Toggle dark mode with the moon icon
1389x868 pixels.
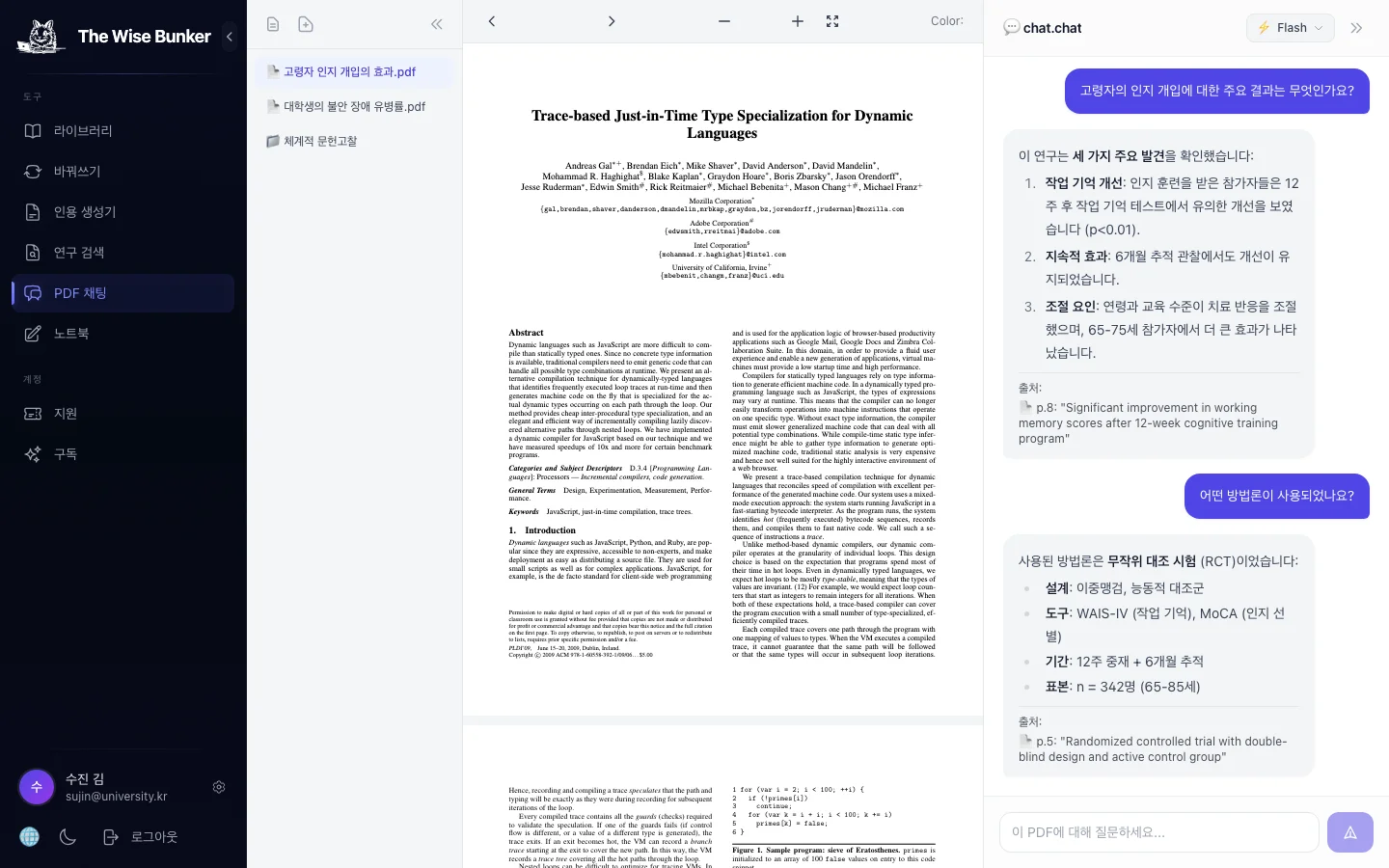68,837
